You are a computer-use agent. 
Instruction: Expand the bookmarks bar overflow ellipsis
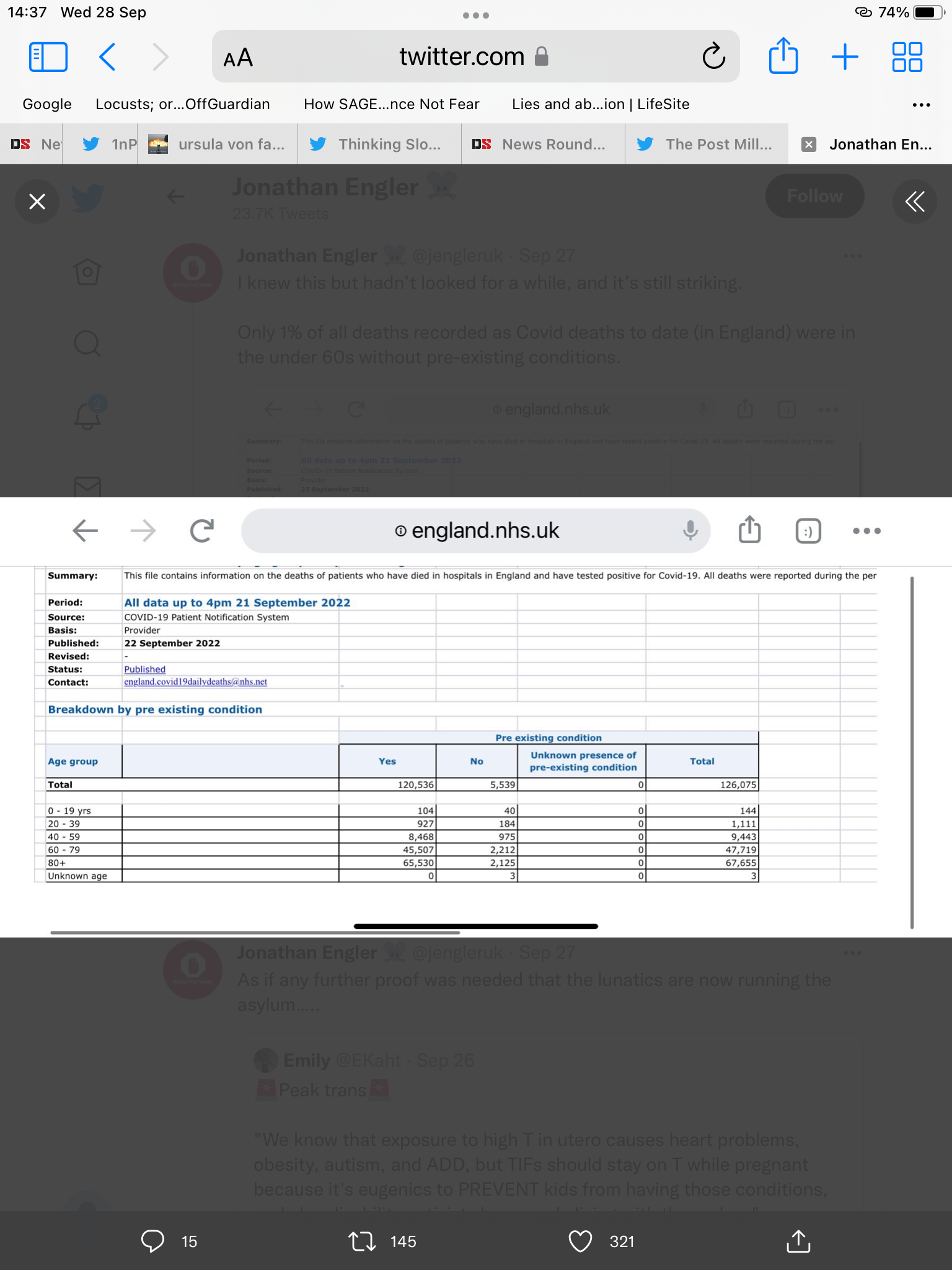coord(921,105)
